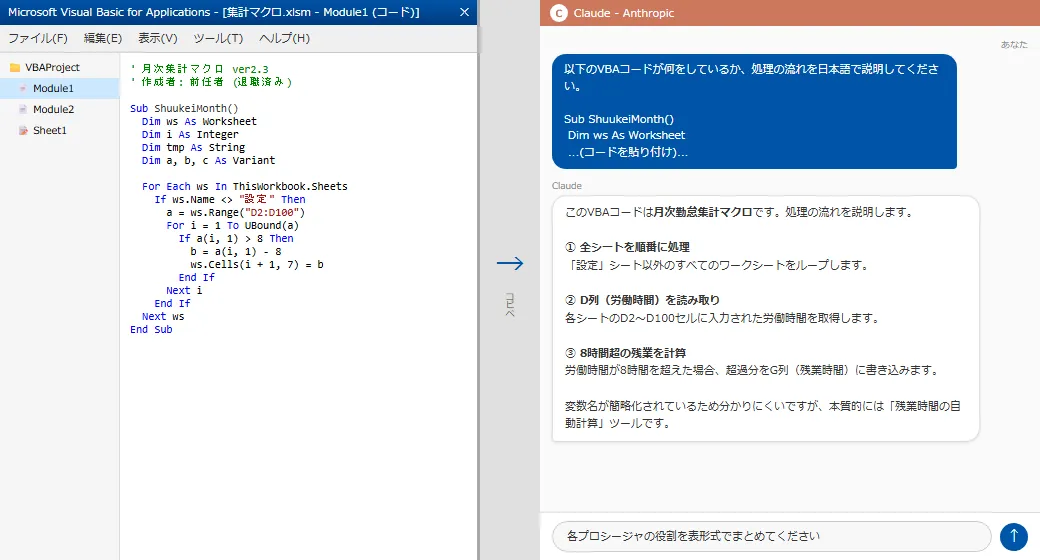Click the Module1 module icon
The height and width of the screenshot is (560, 1040).
[x=23, y=88]
